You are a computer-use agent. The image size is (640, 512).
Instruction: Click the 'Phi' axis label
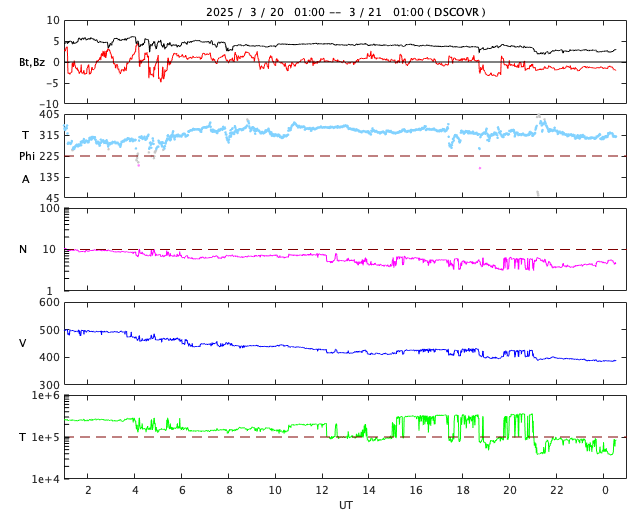27,156
